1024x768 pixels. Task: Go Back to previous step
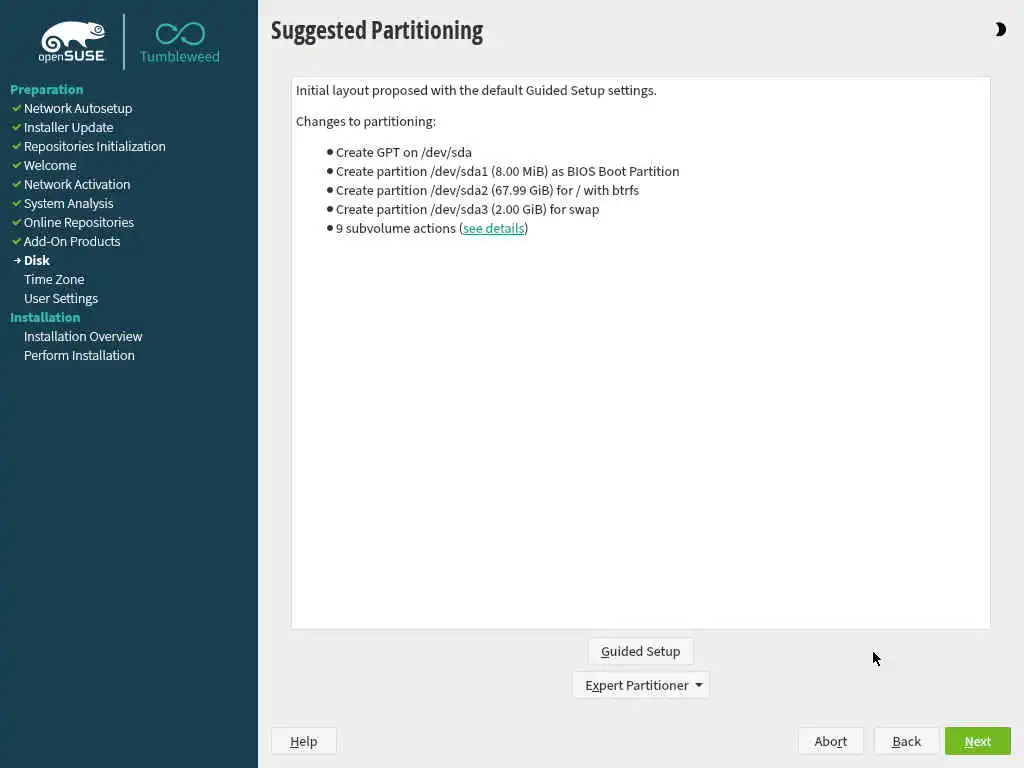click(906, 741)
